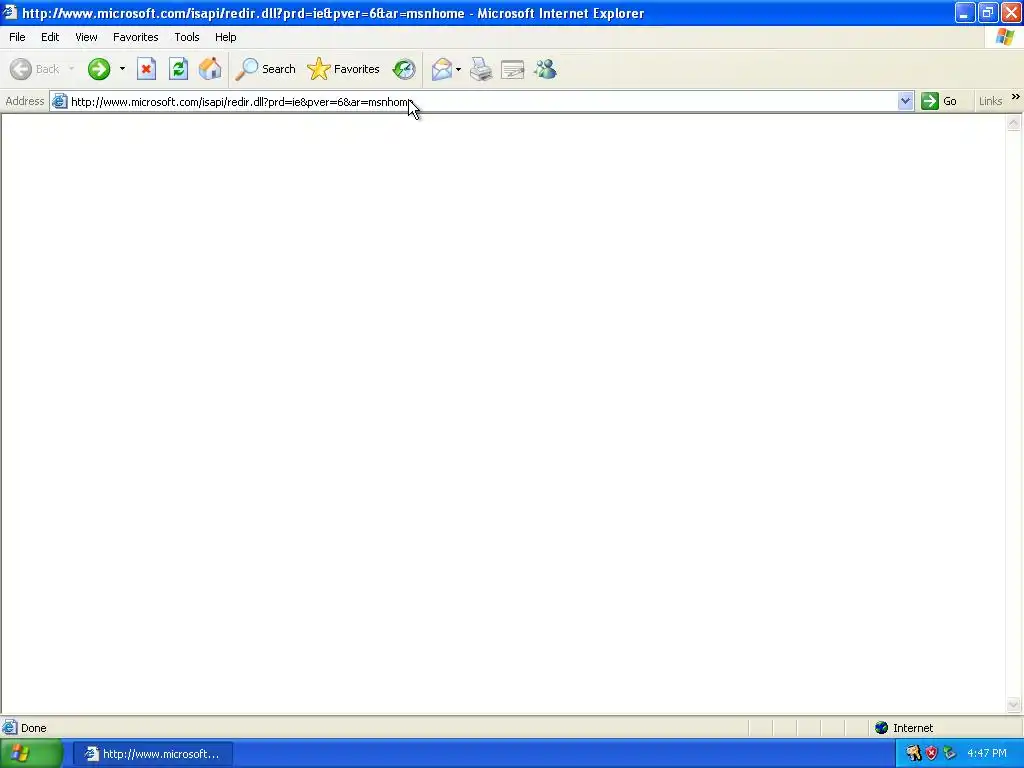Open the File menu
The image size is (1024, 768).
(17, 37)
